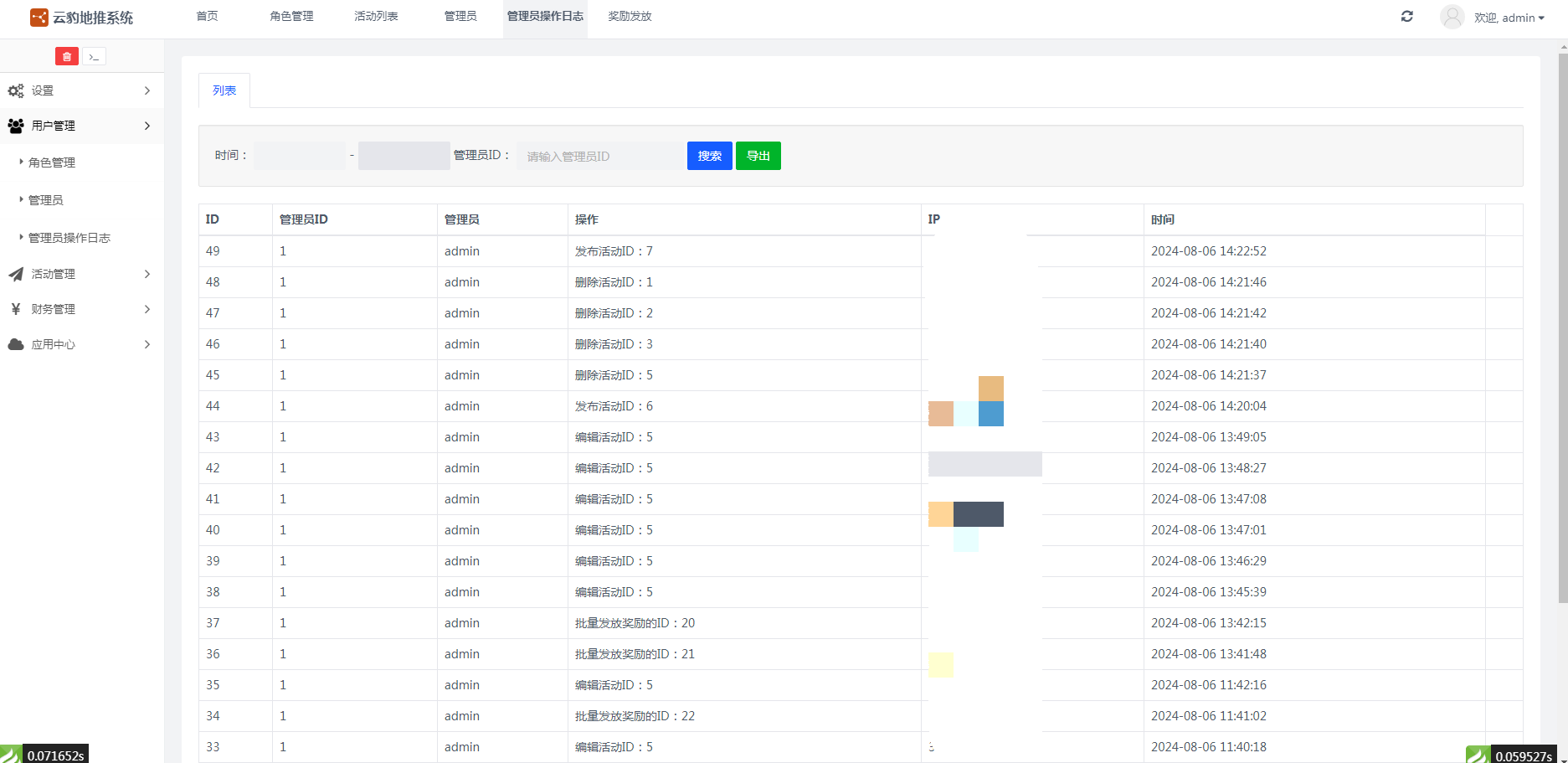
Task: Click the 应用中心 cloud icon
Action: (x=16, y=344)
